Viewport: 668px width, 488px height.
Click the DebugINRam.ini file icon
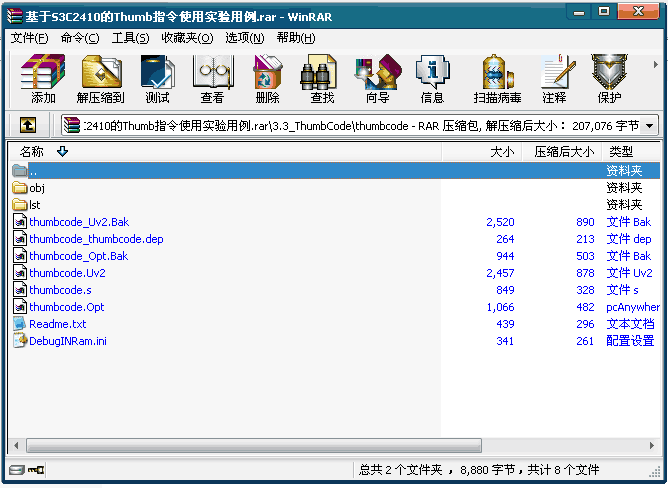[x=20, y=341]
